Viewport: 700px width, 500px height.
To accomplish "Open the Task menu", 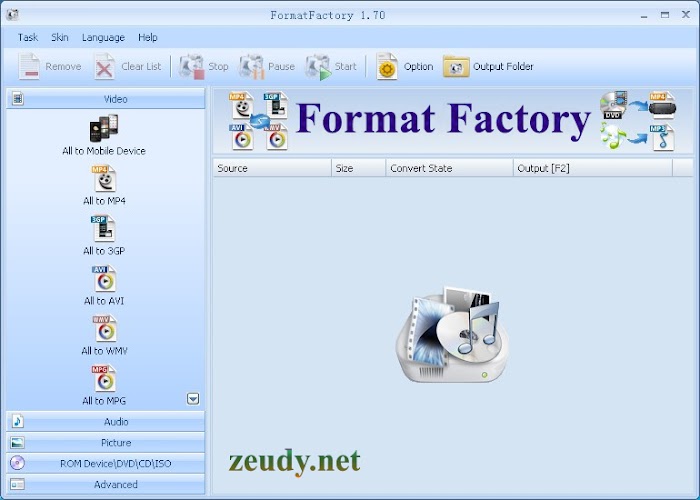I will [x=28, y=38].
